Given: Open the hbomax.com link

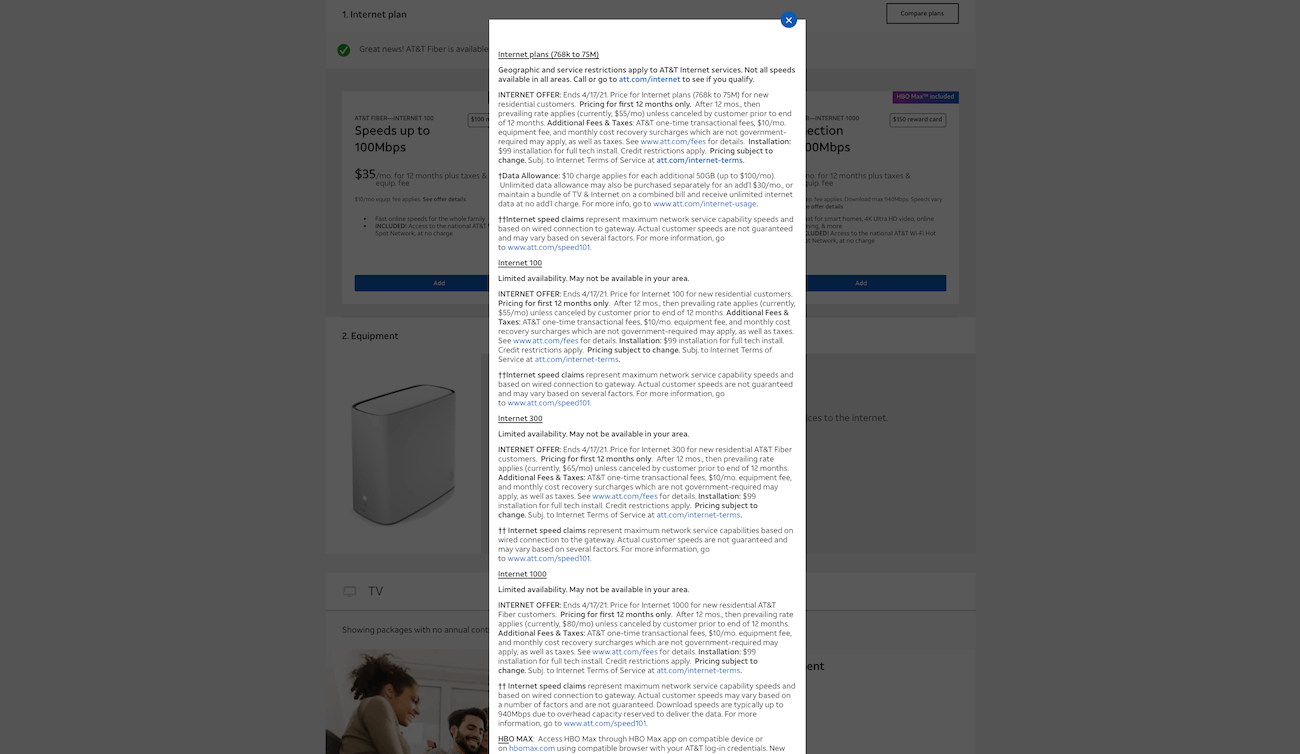Looking at the screenshot, I should 531,748.
